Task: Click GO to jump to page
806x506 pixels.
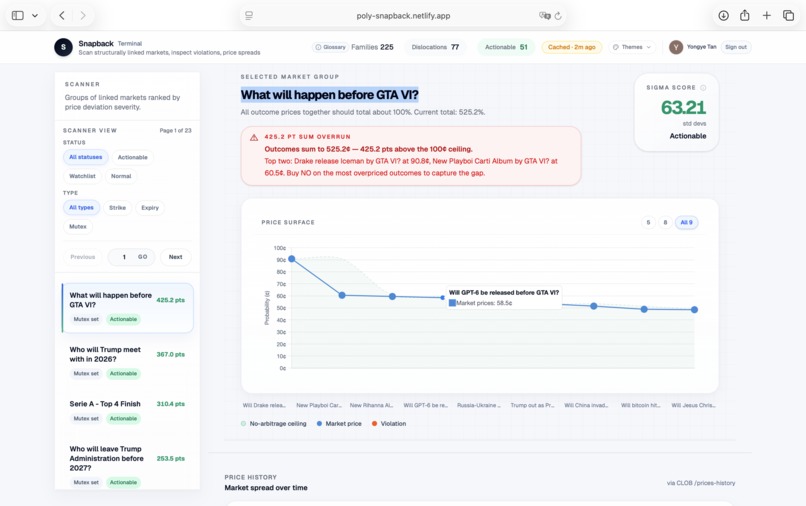Action: click(x=142, y=257)
